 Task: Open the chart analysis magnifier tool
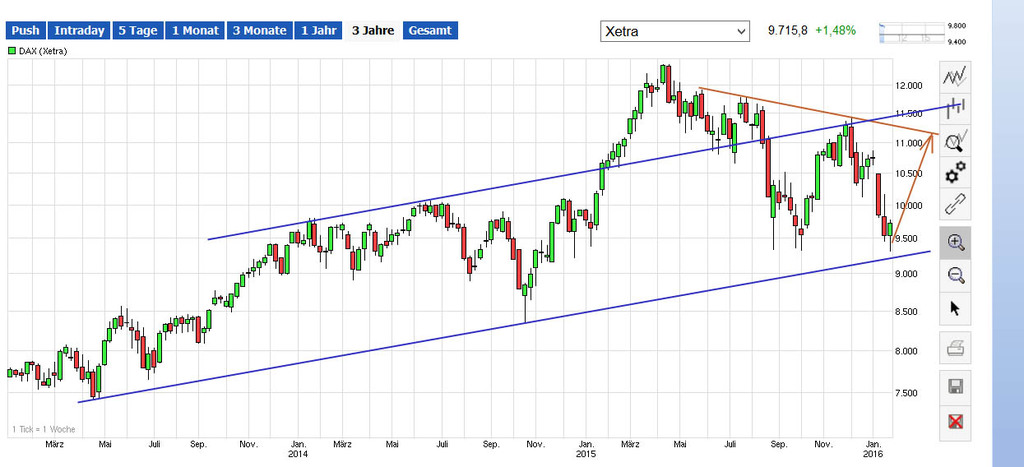[955, 141]
